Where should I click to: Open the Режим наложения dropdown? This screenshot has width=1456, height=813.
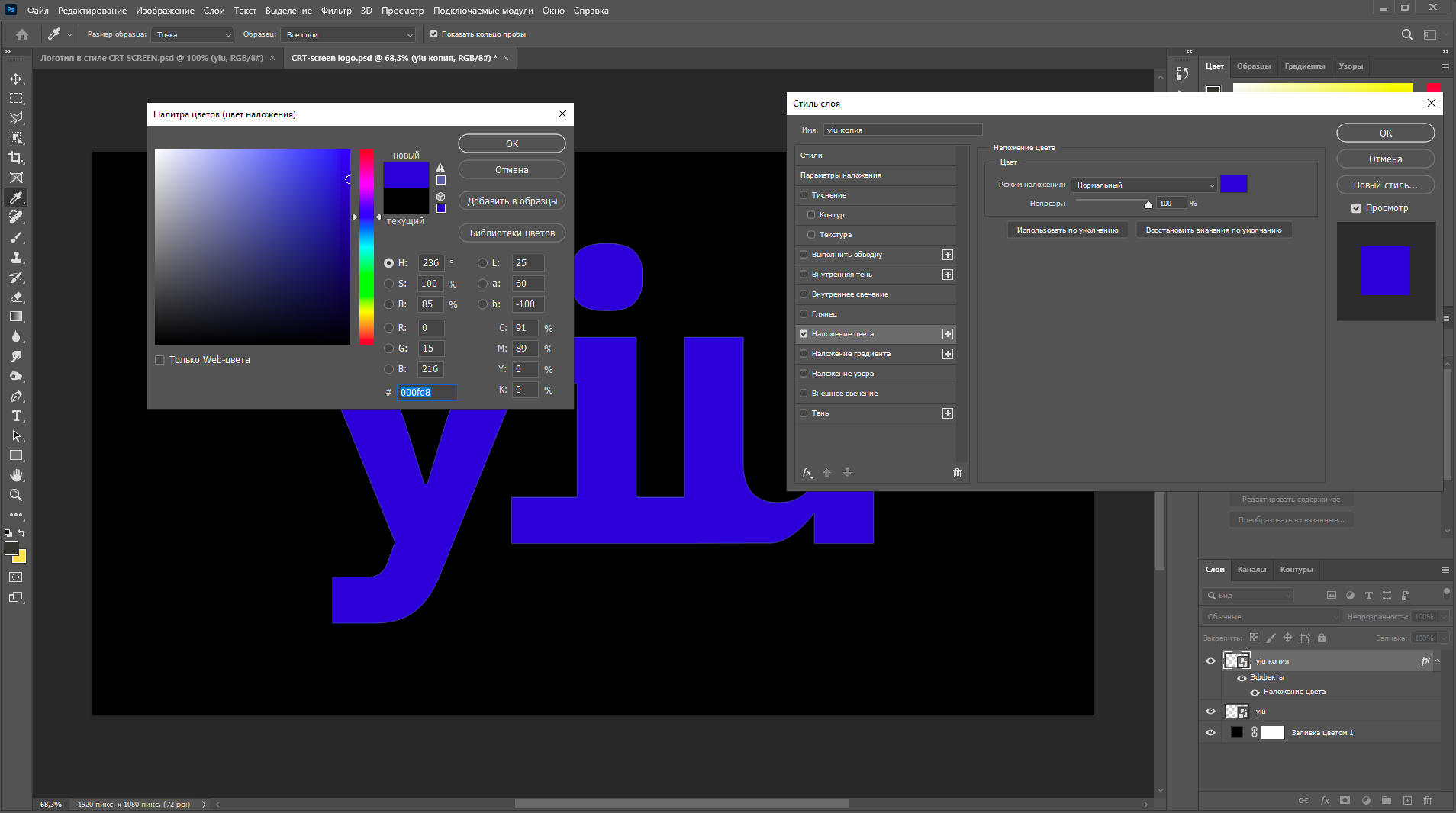click(x=1144, y=185)
